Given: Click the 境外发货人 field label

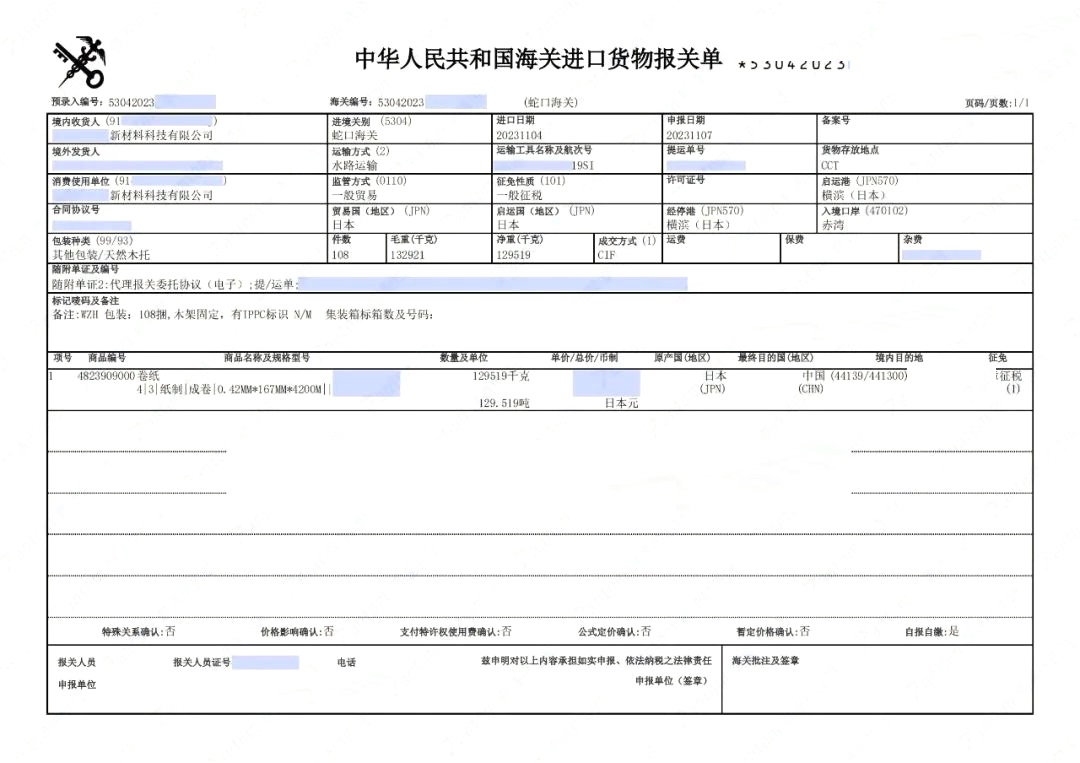Looking at the screenshot, I should click(76, 151).
